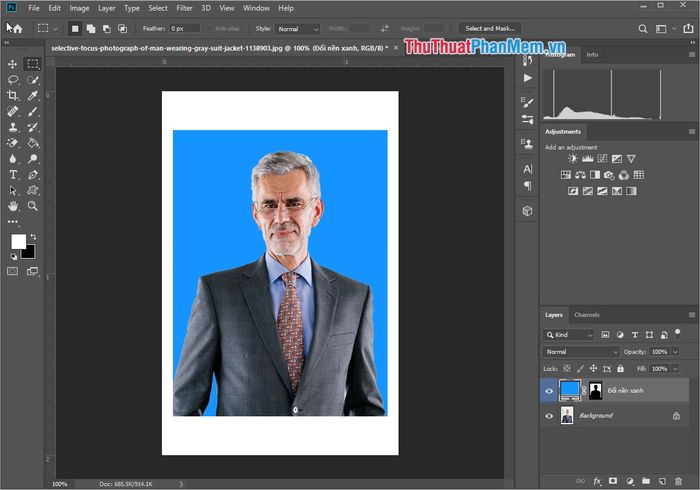This screenshot has width=700, height=490.
Task: Select the Rectangular Marquee tool
Action: [x=33, y=64]
